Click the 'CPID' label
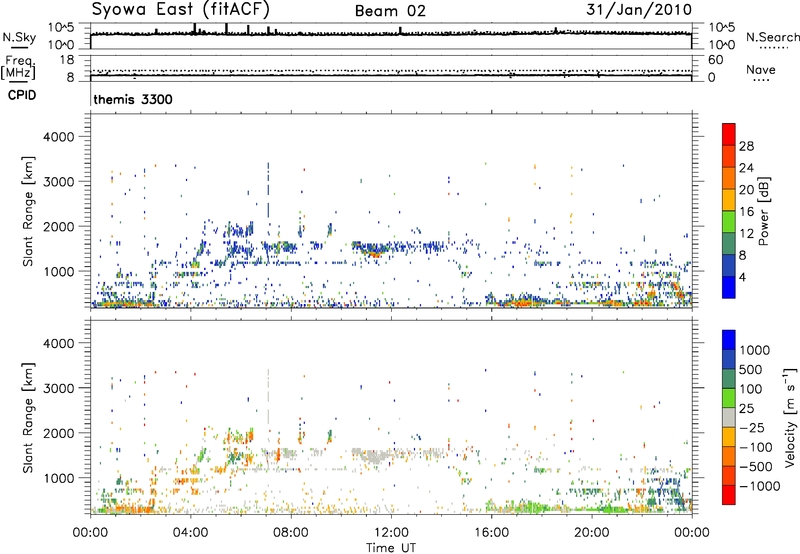The image size is (800, 554). pyautogui.click(x=22, y=95)
